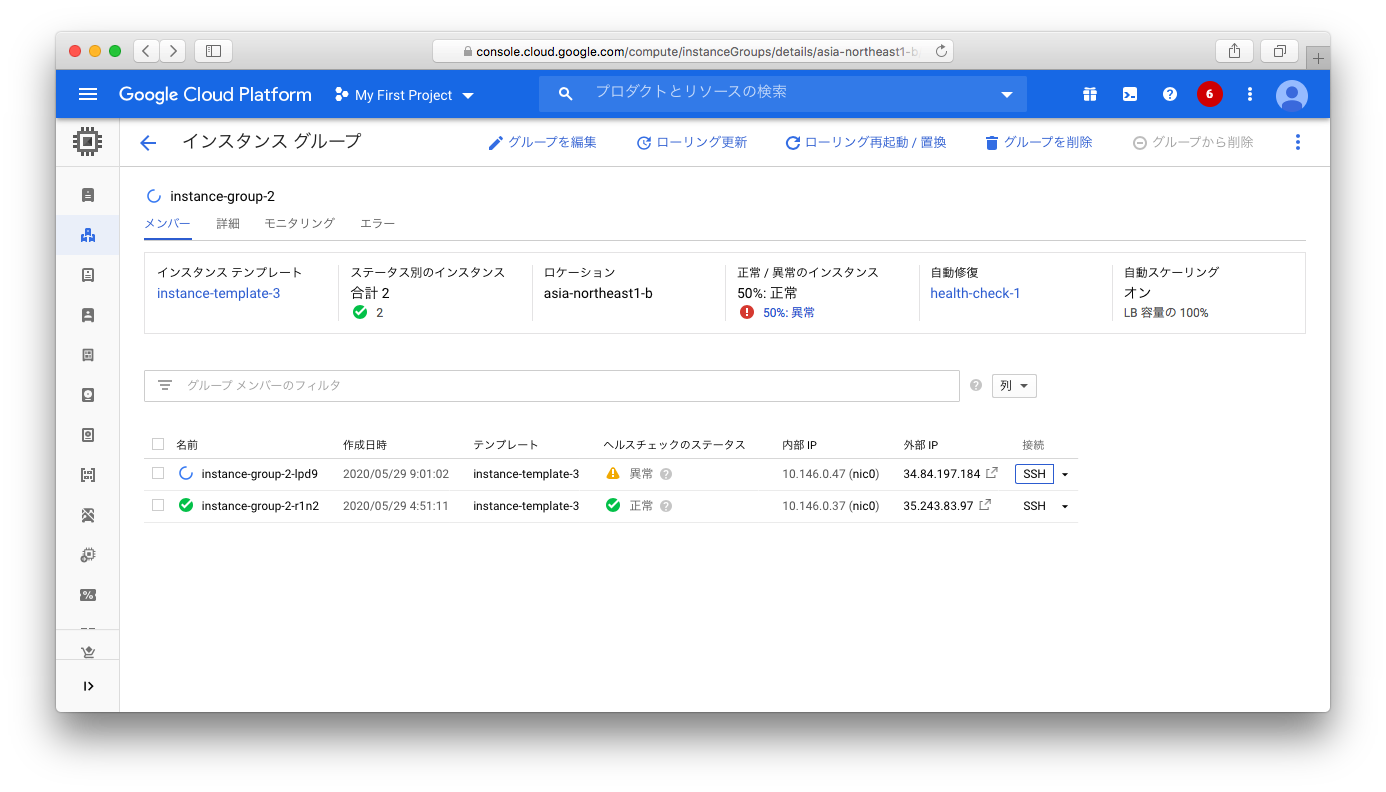Open the more options kebab in toolbar
Image resolution: width=1386 pixels, height=792 pixels.
pyautogui.click(x=1297, y=142)
